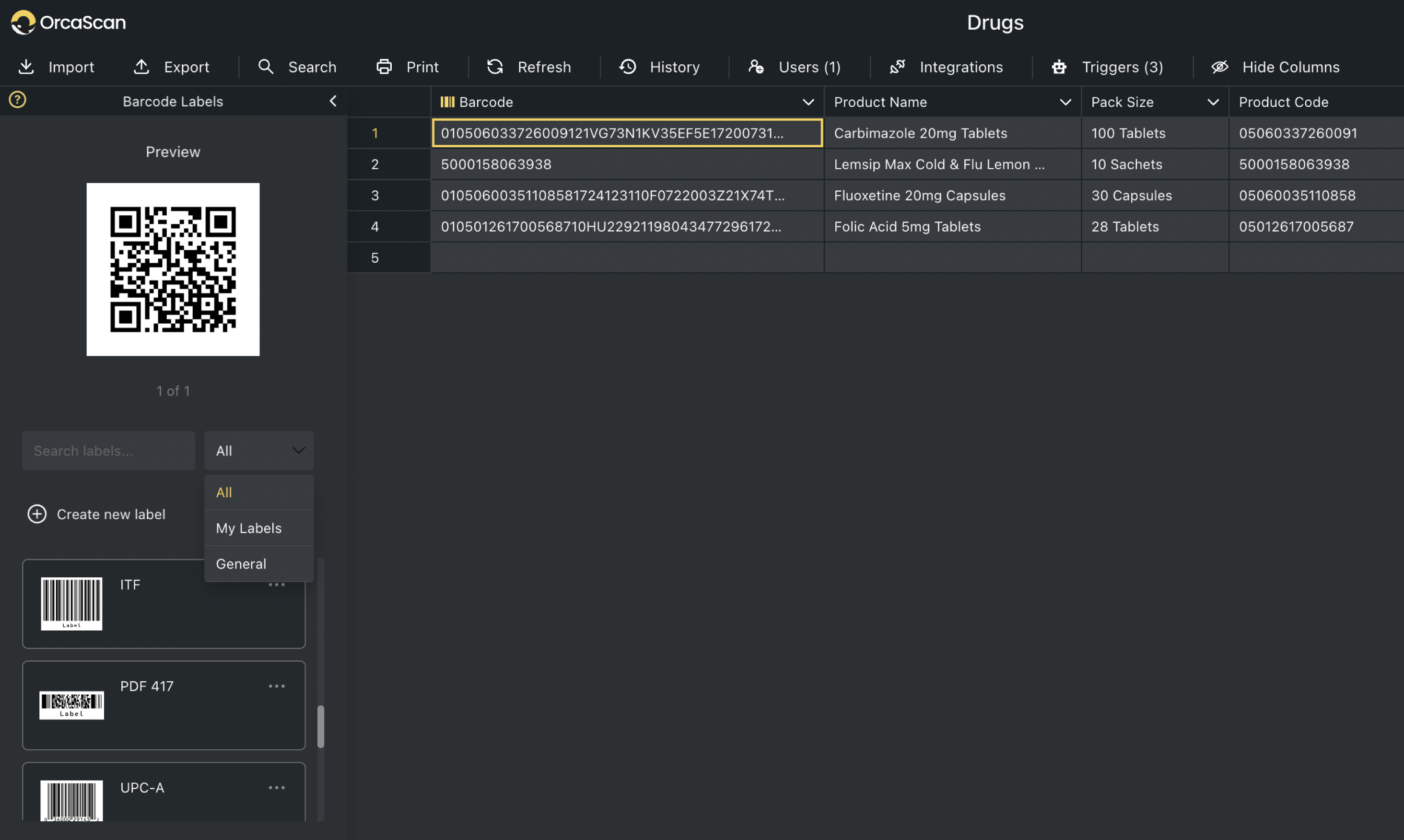This screenshot has height=840, width=1404.
Task: Select row number 3 header
Action: [x=389, y=195]
